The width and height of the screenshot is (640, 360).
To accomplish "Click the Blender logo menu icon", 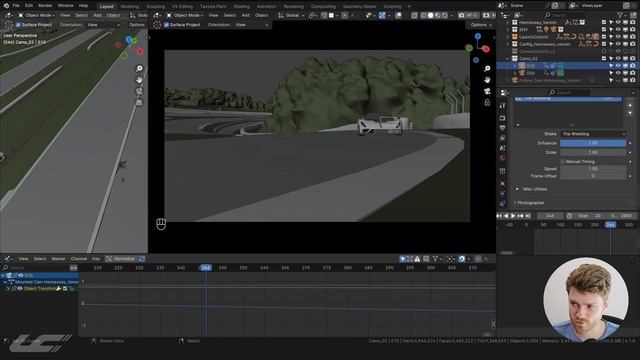I will point(6,6).
